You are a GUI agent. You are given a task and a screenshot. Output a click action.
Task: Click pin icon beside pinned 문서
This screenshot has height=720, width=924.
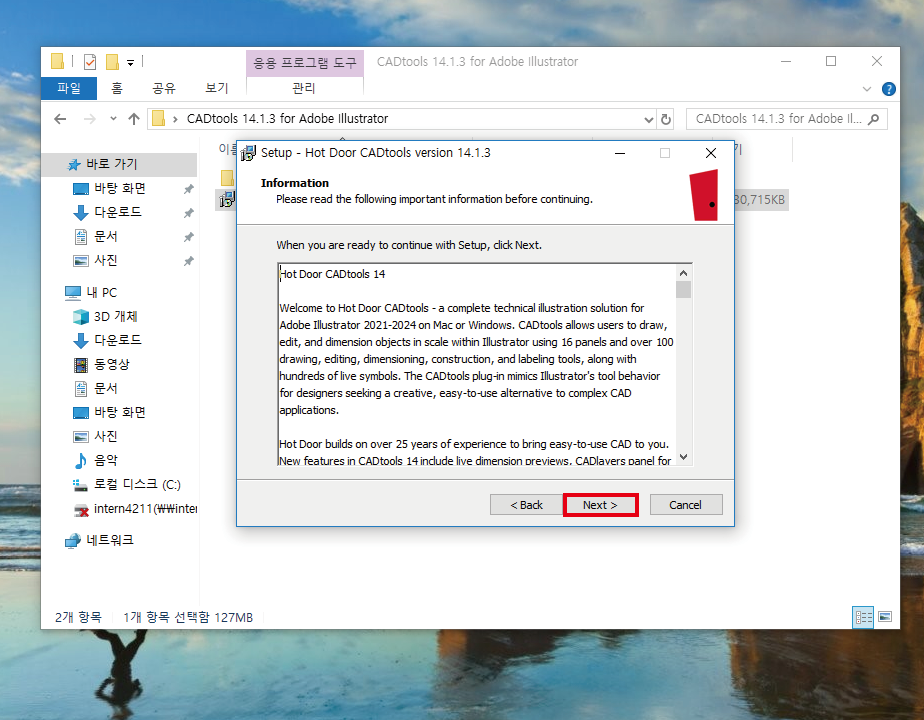coord(189,237)
